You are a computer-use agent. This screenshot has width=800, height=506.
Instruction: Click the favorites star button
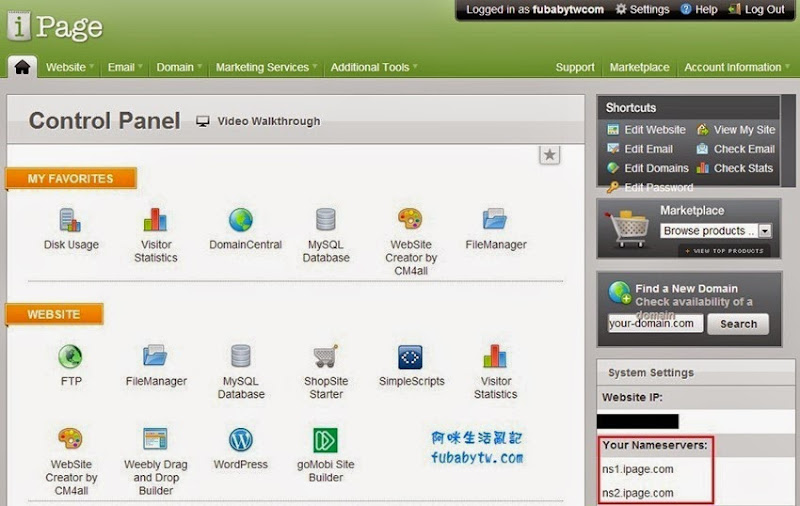[x=549, y=155]
